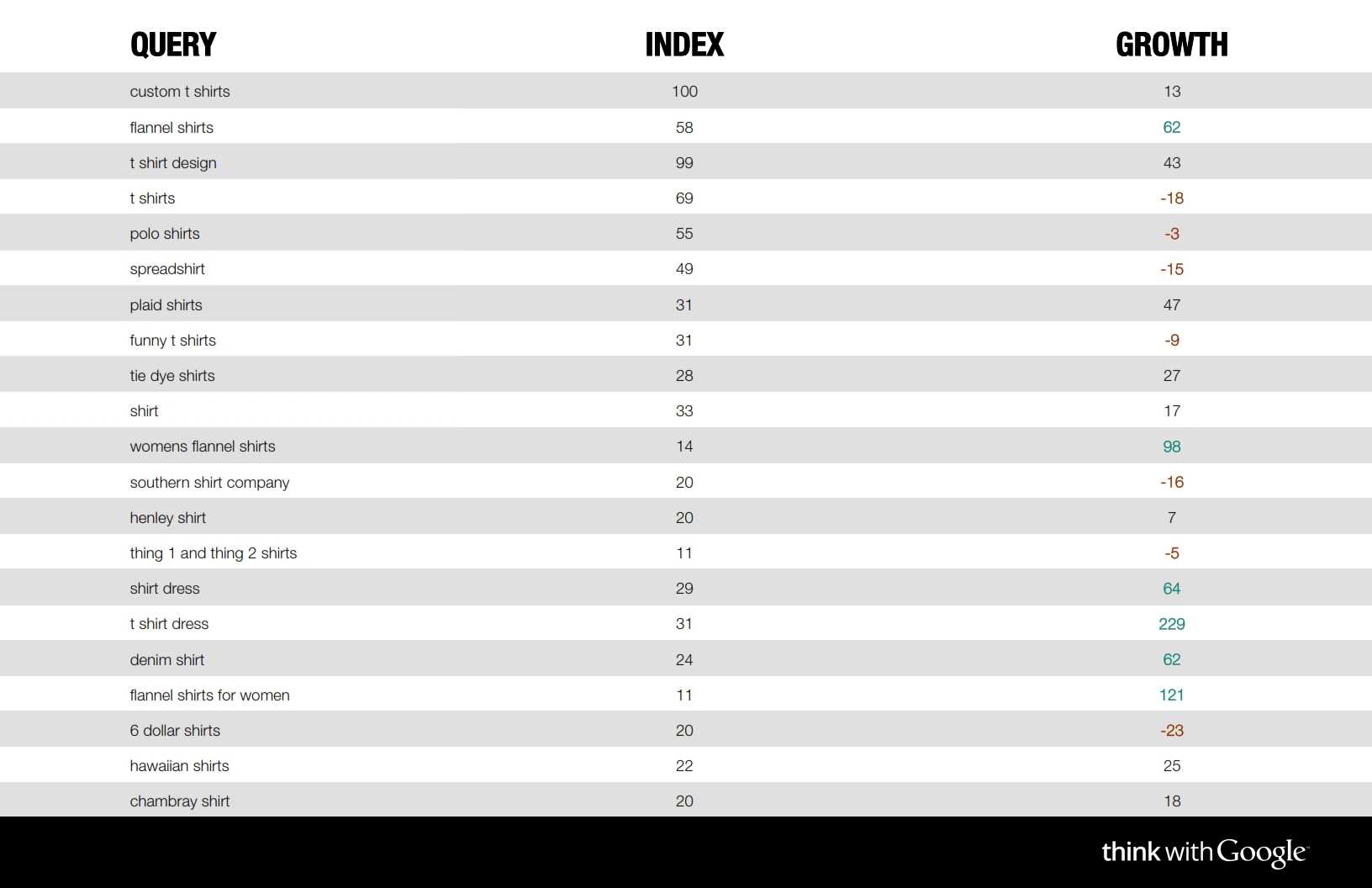Click the t shirt design query
Viewport: 1372px width, 888px height.
[173, 163]
